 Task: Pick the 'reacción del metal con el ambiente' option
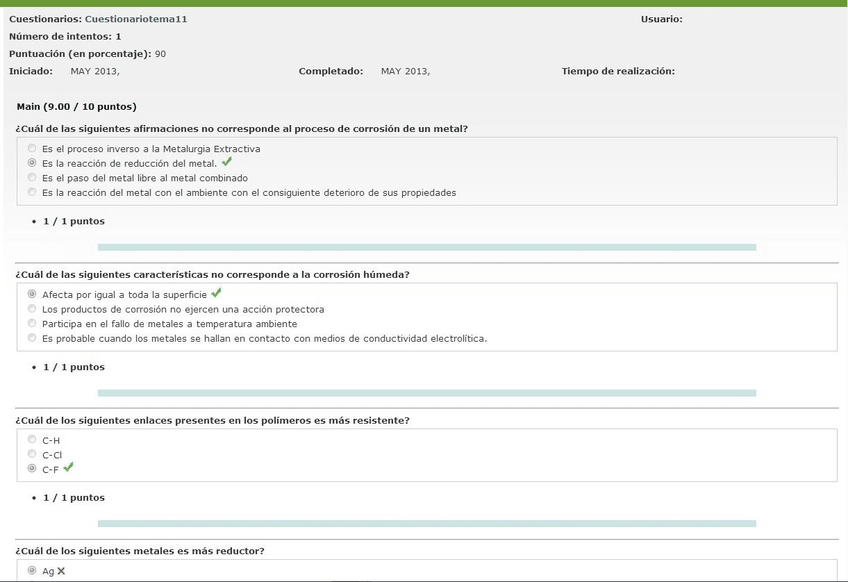[32, 192]
